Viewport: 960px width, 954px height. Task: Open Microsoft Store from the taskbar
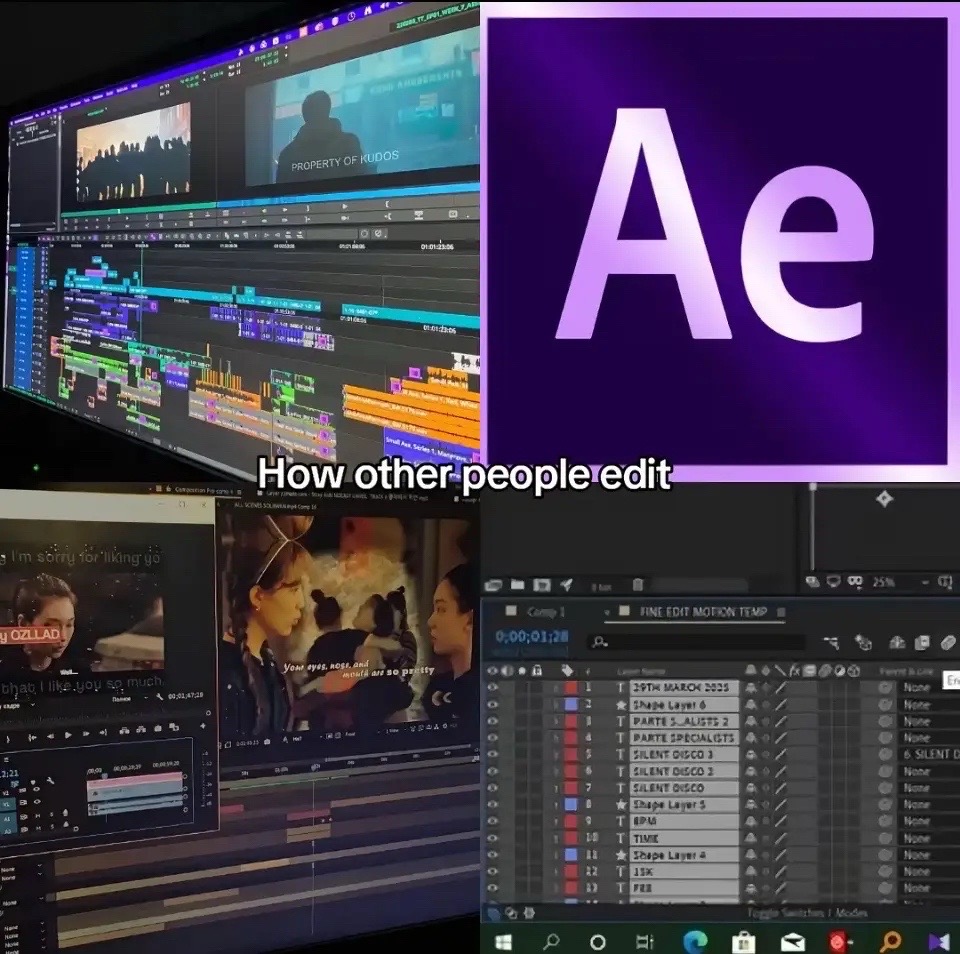[743, 941]
